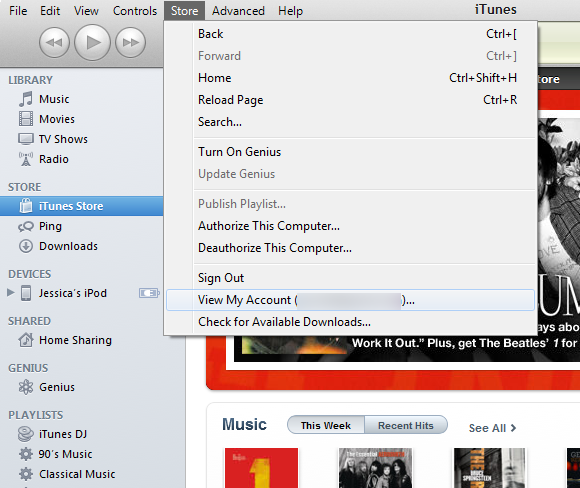The image size is (580, 488).
Task: Click the fast-forward next-track button
Action: click(x=130, y=43)
